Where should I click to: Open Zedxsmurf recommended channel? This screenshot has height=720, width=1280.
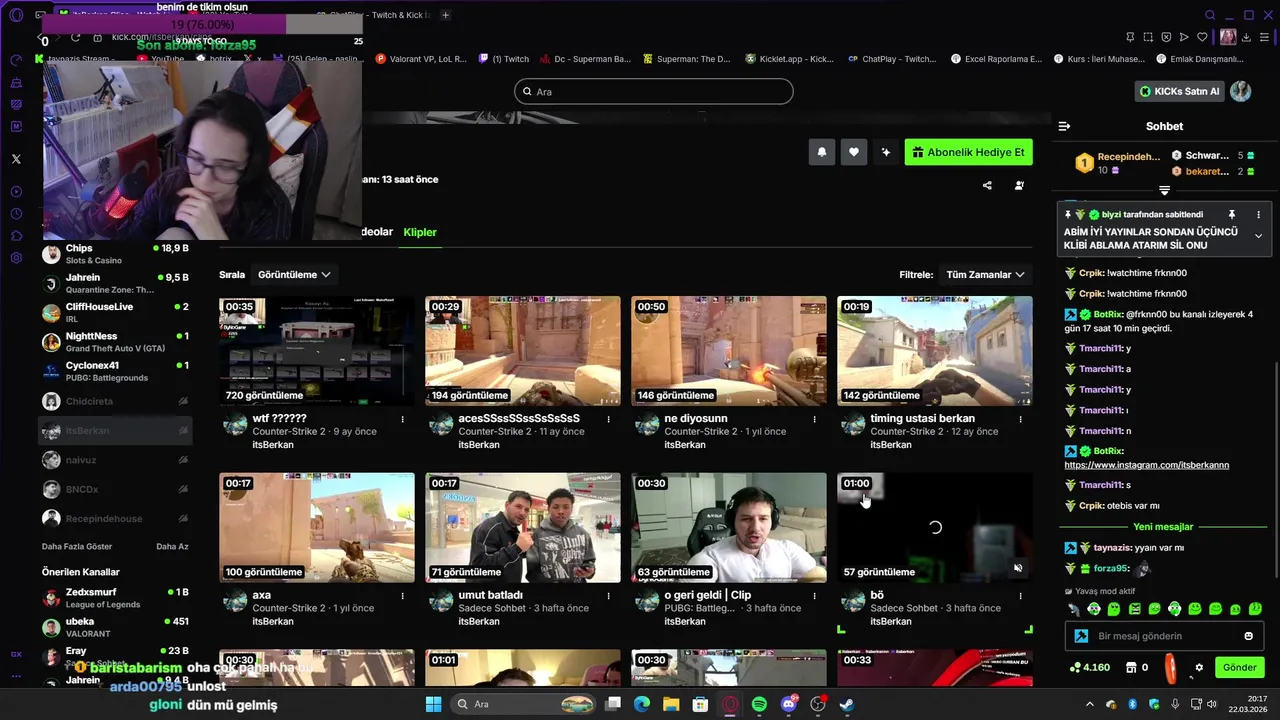point(115,598)
